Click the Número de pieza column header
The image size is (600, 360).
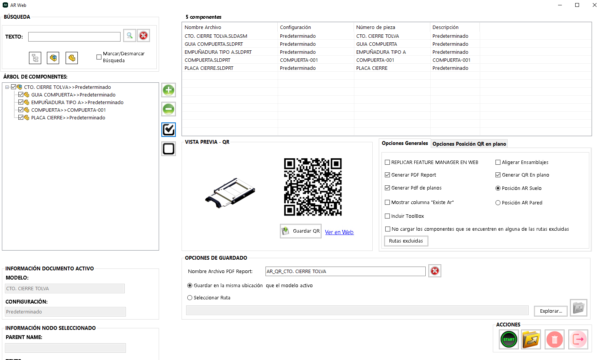point(392,27)
